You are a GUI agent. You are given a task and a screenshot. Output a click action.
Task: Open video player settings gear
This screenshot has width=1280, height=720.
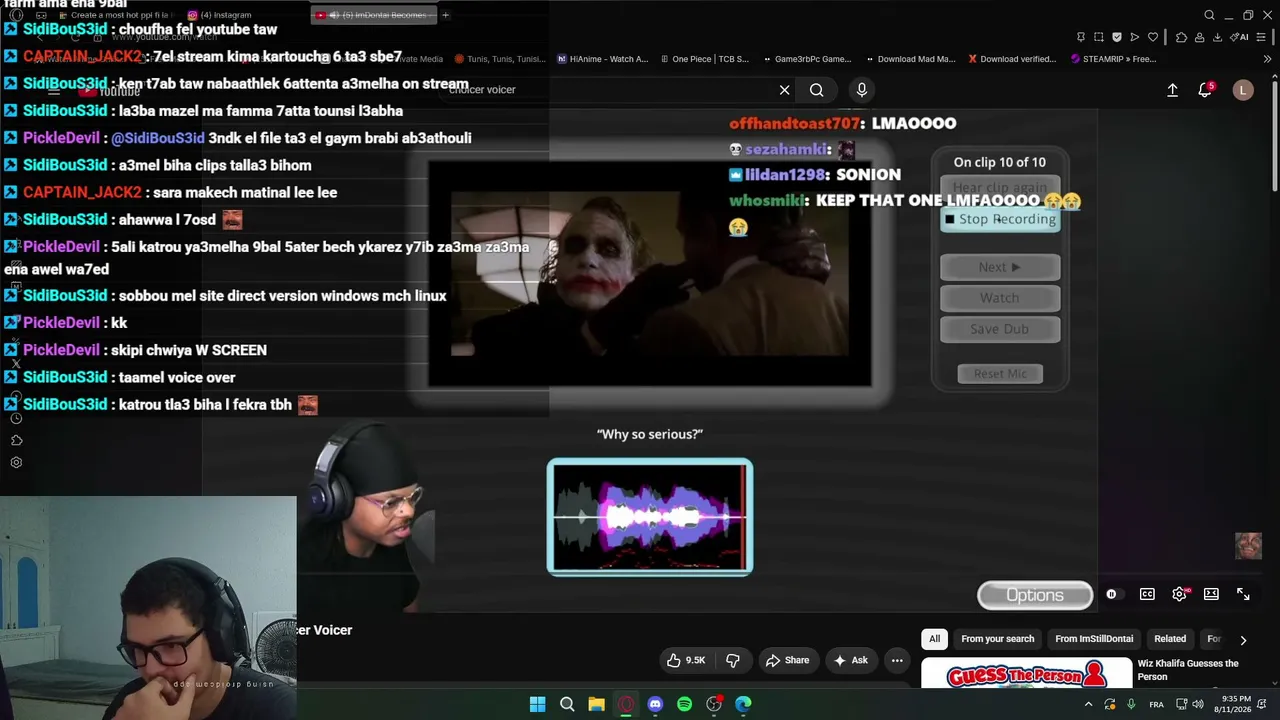(1179, 594)
